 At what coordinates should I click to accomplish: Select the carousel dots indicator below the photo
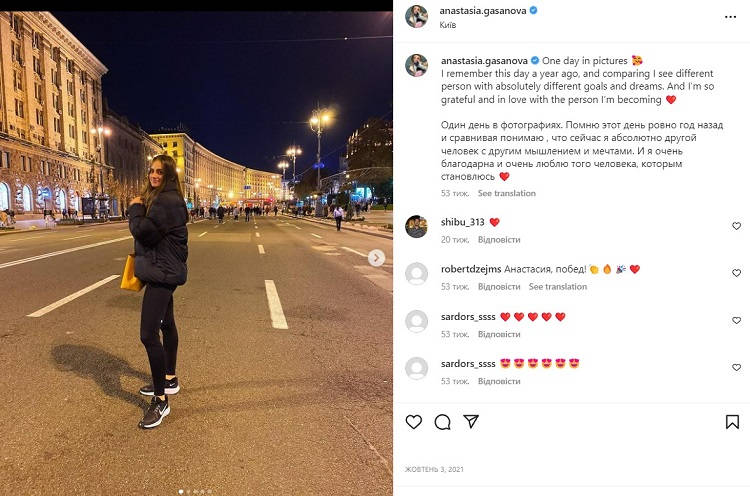(x=195, y=491)
